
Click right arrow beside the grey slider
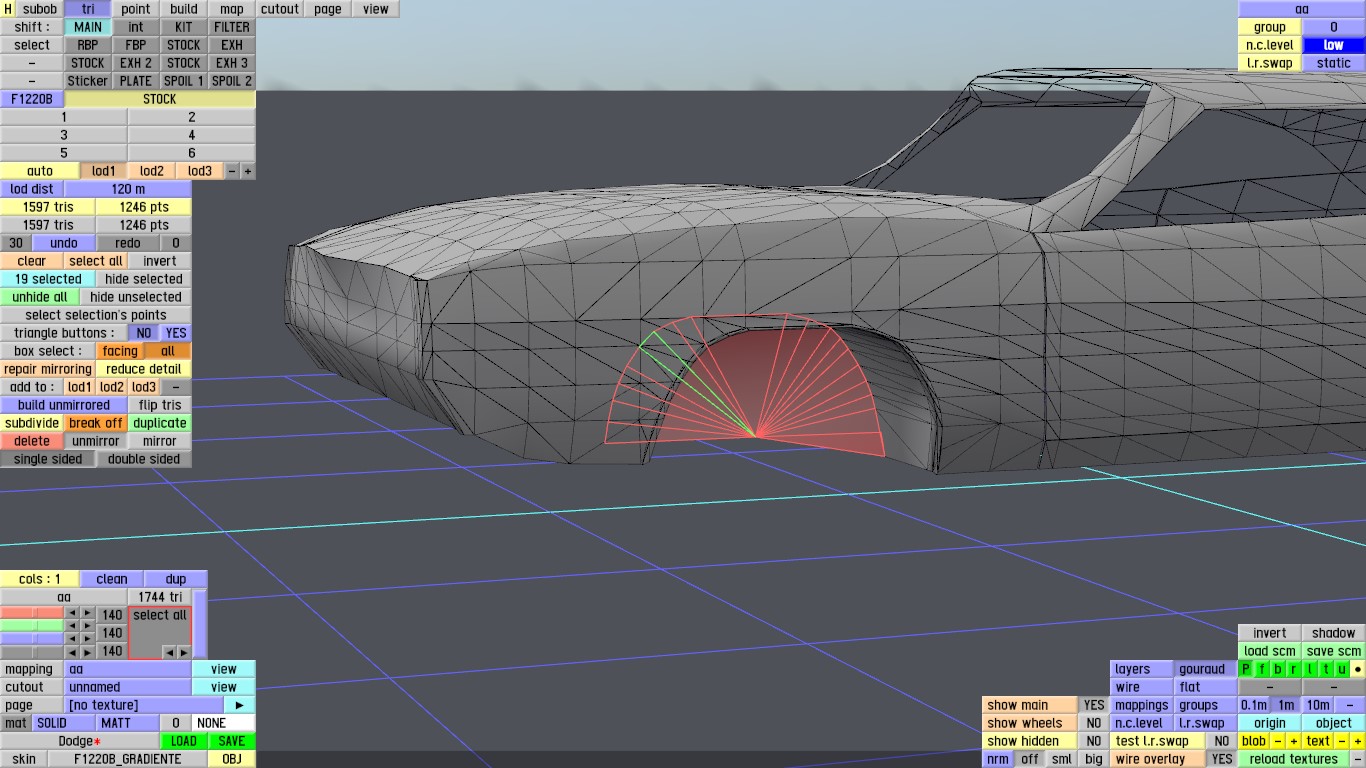coord(88,652)
